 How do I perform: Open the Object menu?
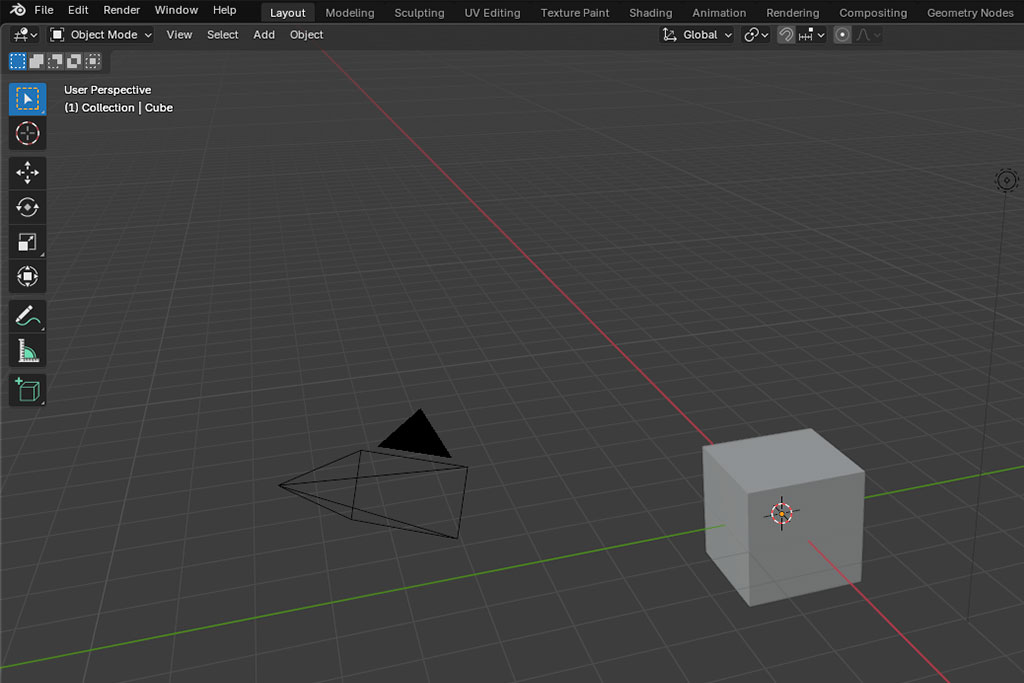[306, 34]
